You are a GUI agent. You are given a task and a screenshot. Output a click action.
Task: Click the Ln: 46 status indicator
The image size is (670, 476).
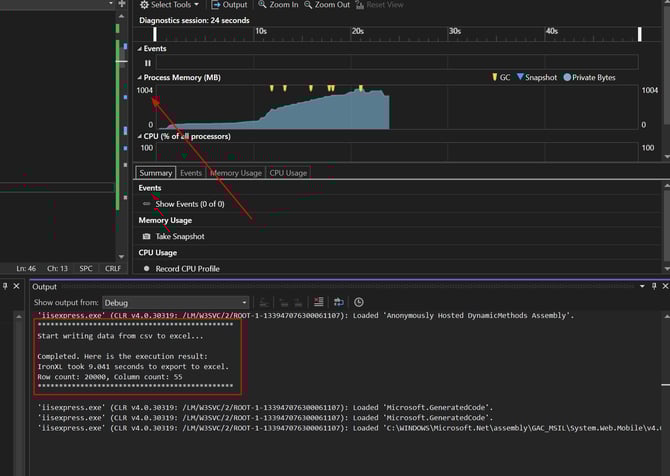click(x=26, y=268)
